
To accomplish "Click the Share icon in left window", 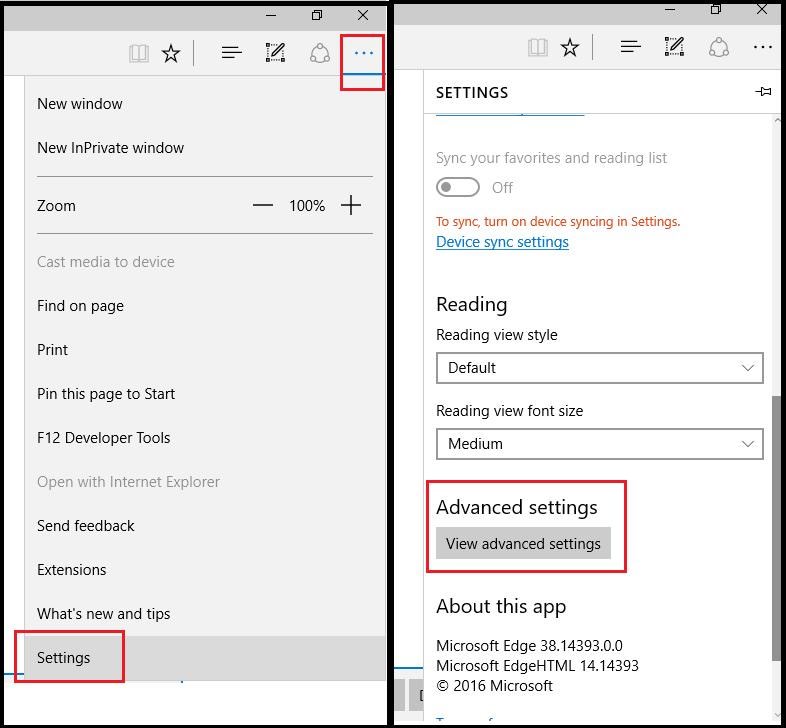I will pyautogui.click(x=320, y=53).
